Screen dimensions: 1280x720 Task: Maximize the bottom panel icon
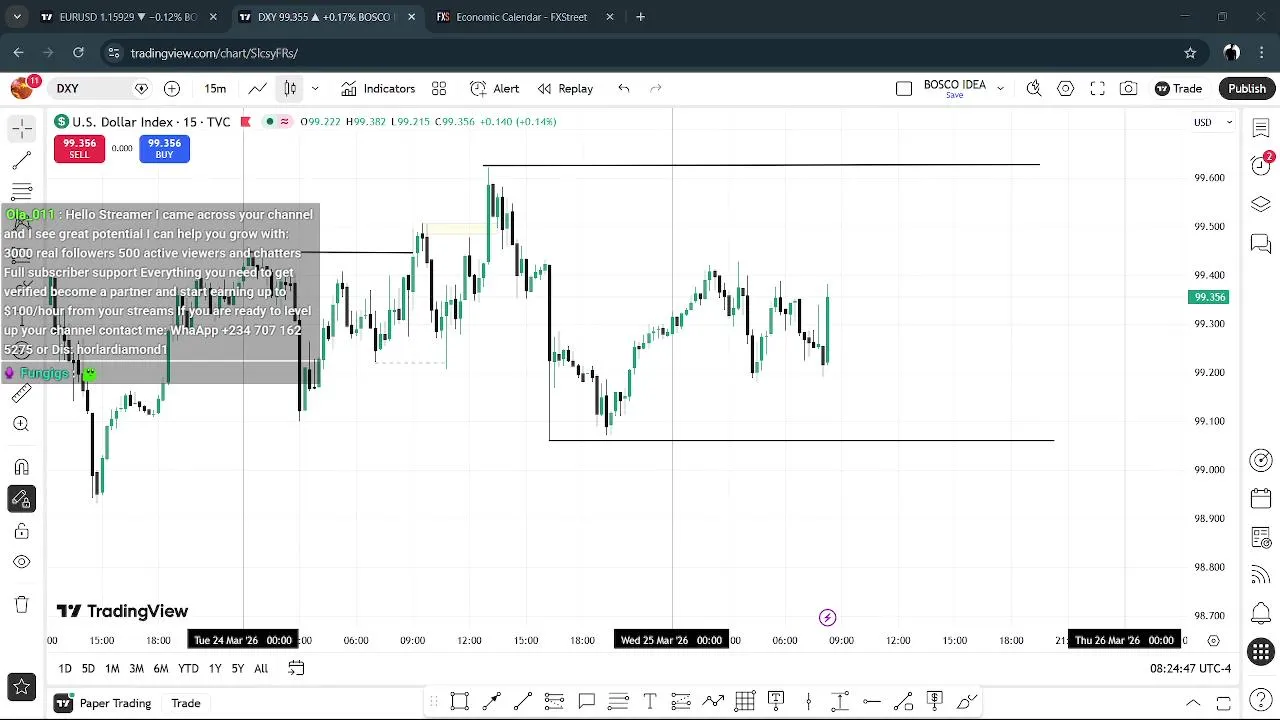[x=1223, y=703]
